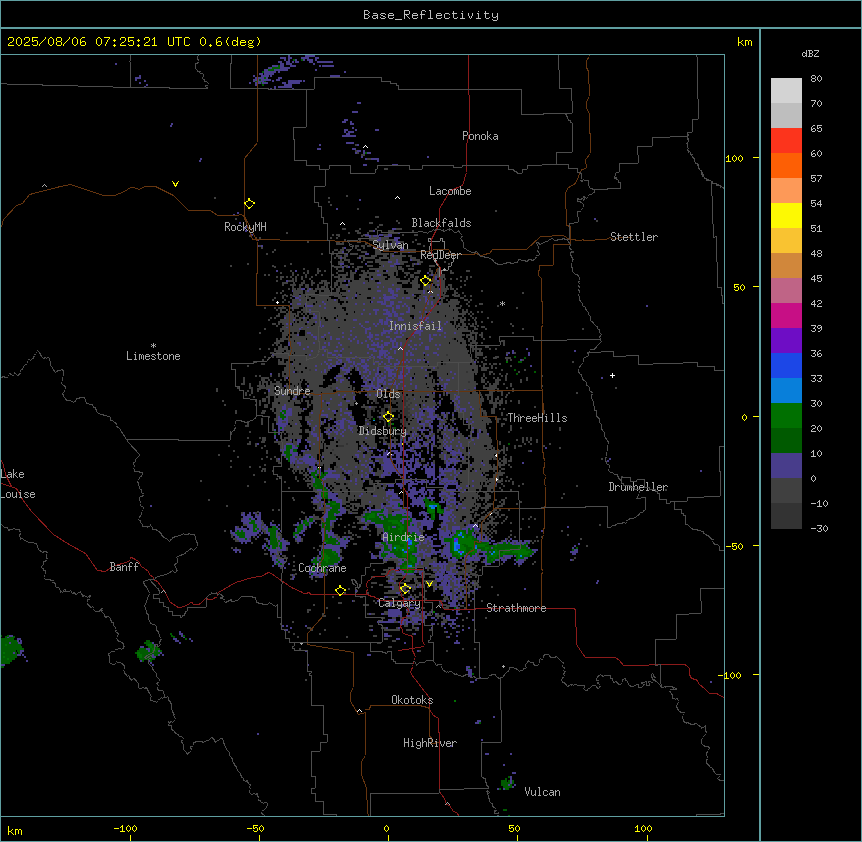This screenshot has width=862, height=842.
Task: Click the Cochrane city label
Action: pyautogui.click(x=322, y=568)
